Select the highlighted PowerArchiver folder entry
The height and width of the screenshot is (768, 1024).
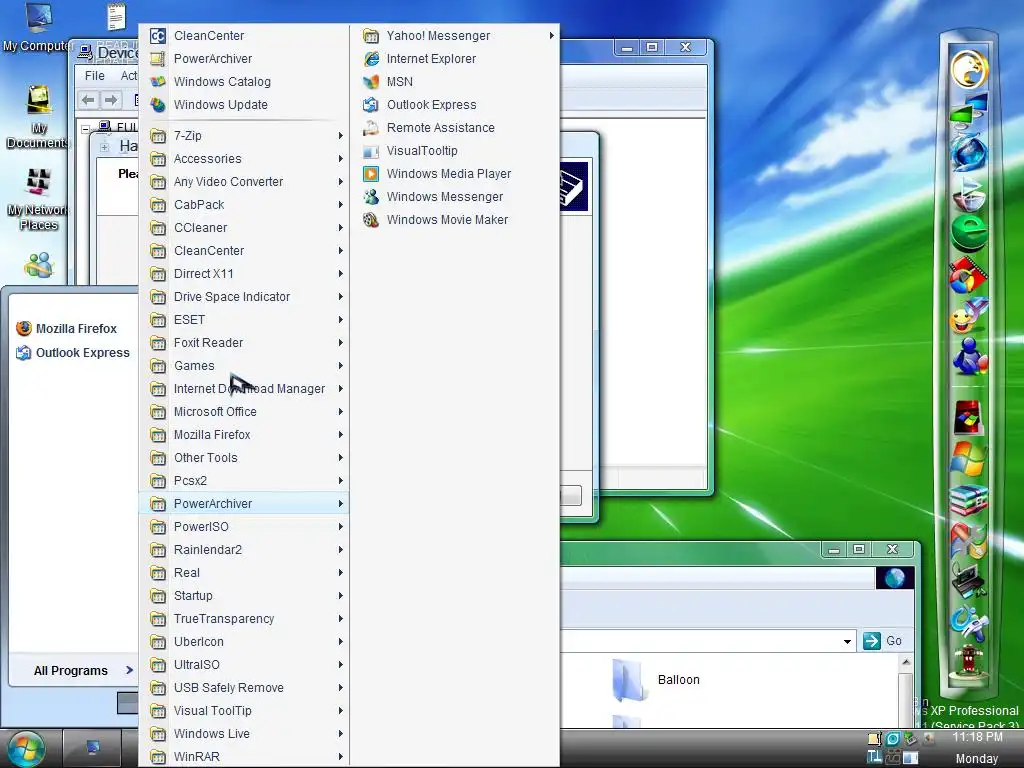[244, 504]
